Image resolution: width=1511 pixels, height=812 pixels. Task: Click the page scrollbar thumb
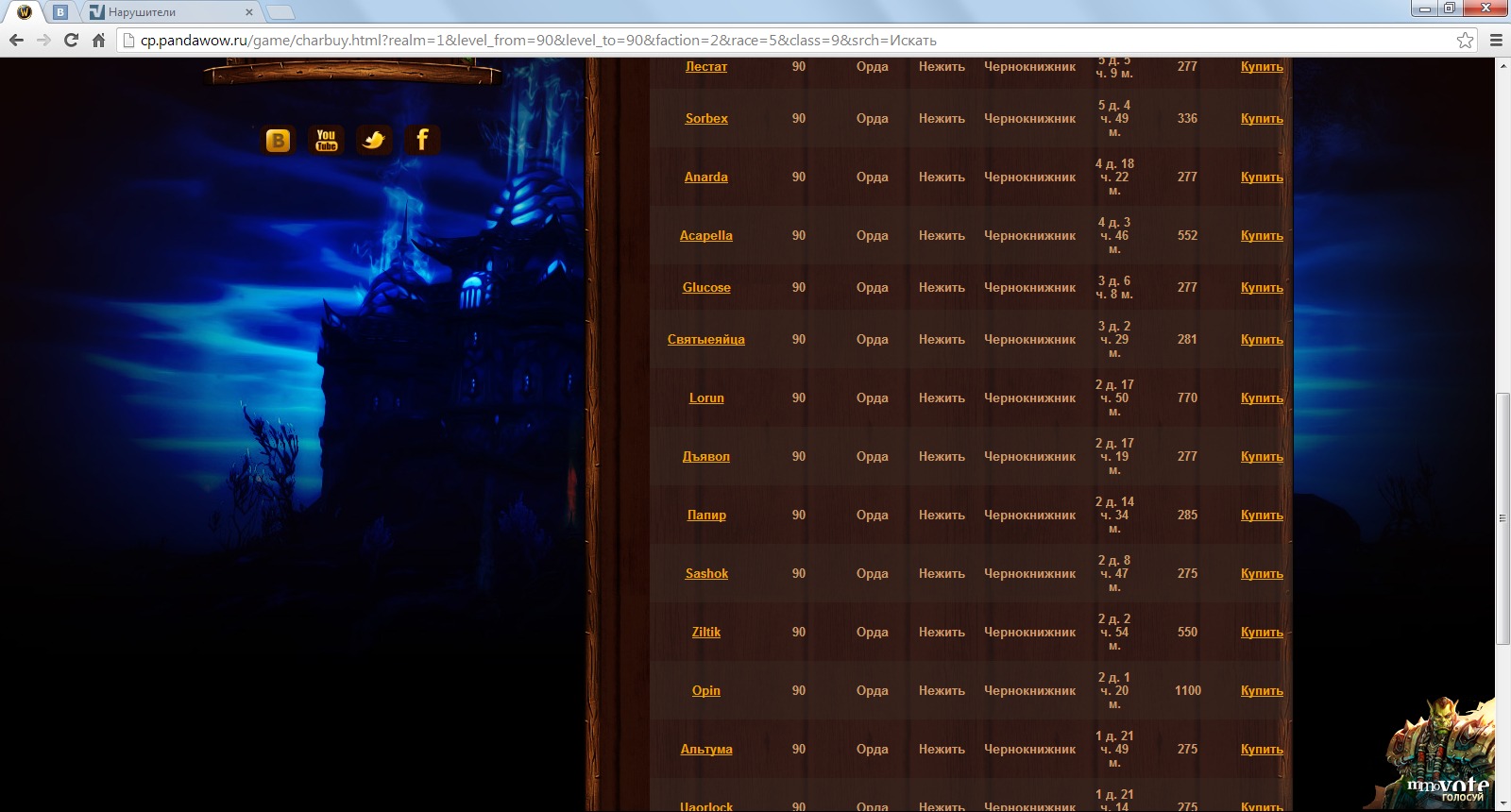pyautogui.click(x=1503, y=517)
